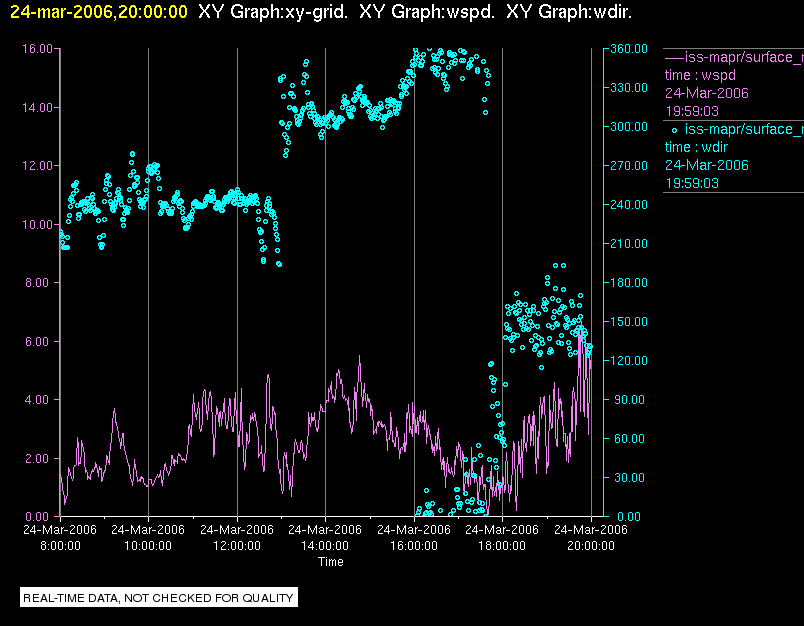Click the 18:00:00 time axis label

click(x=502, y=546)
